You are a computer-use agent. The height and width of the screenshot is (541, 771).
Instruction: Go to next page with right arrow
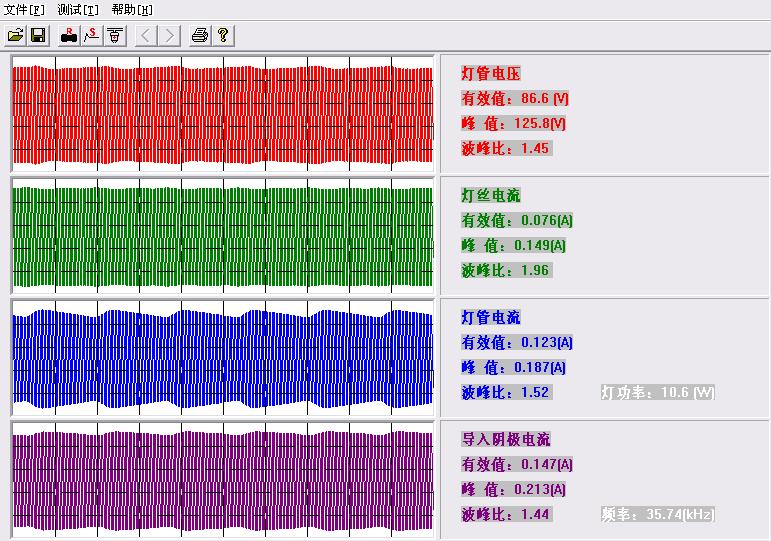coord(169,35)
